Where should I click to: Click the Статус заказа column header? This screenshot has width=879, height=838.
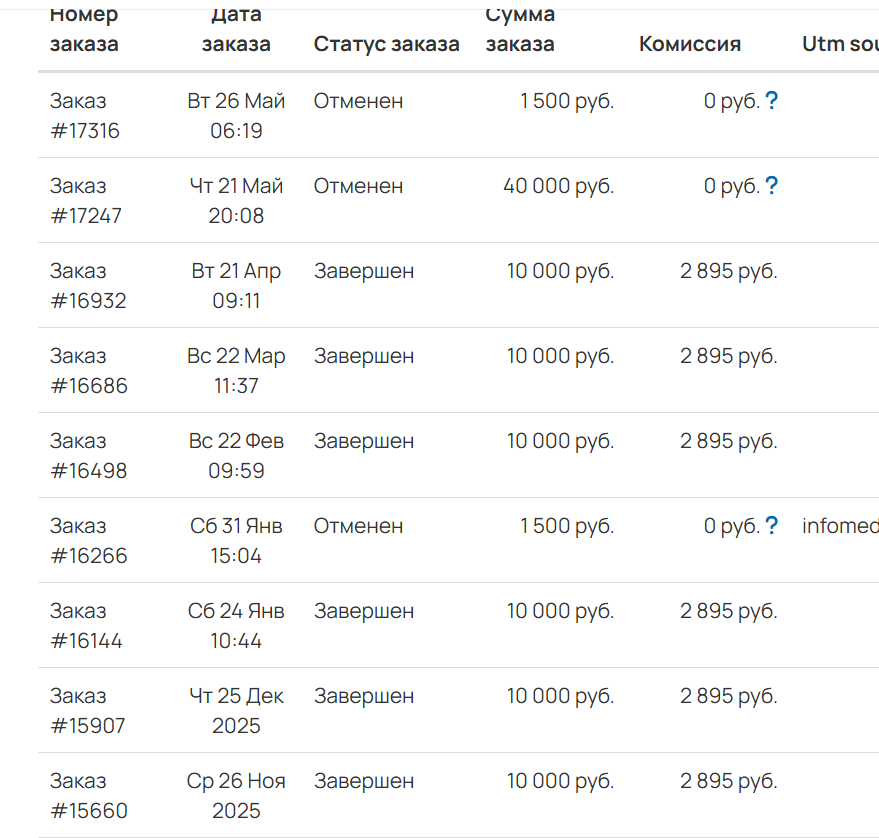coord(386,44)
